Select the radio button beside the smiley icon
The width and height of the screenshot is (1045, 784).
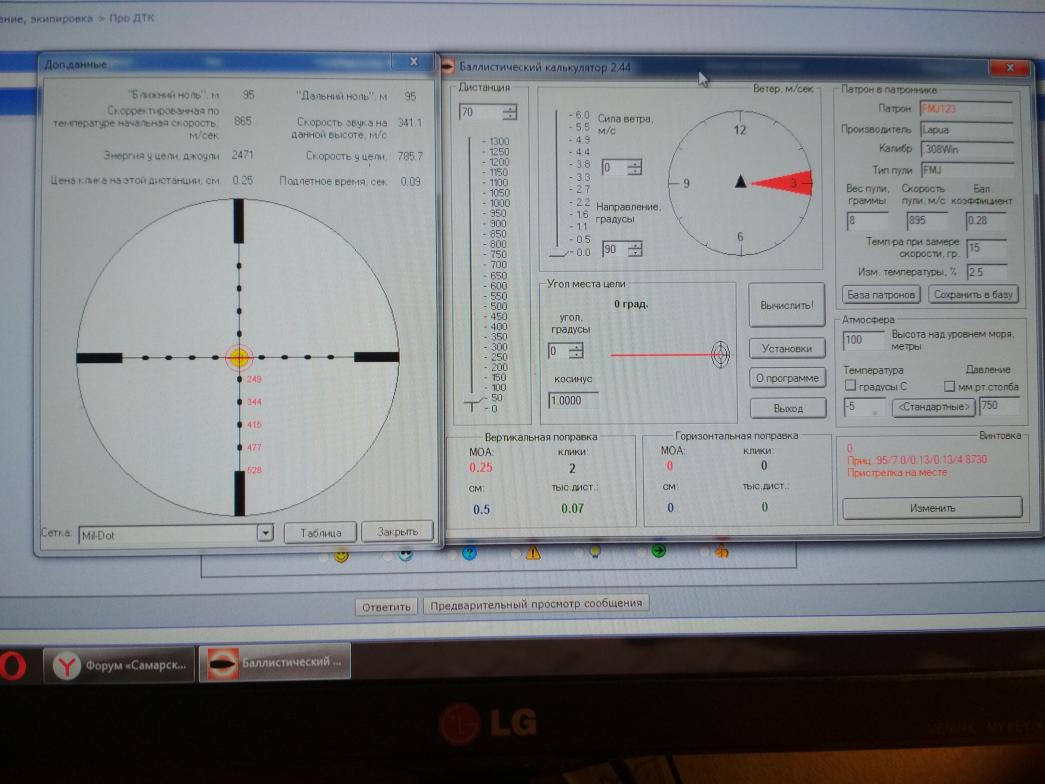click(x=323, y=557)
